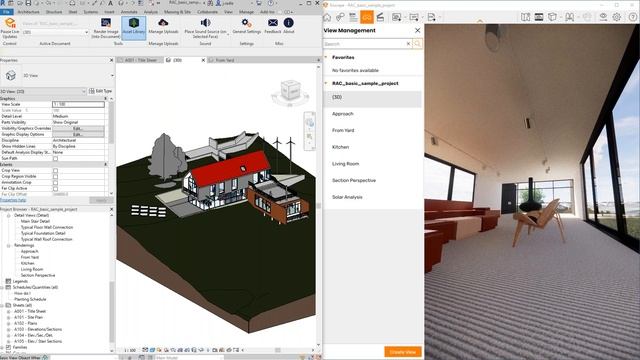The width and height of the screenshot is (640, 360).
Task: Toggle the Annotation Crop checkbox
Action: pos(56,182)
